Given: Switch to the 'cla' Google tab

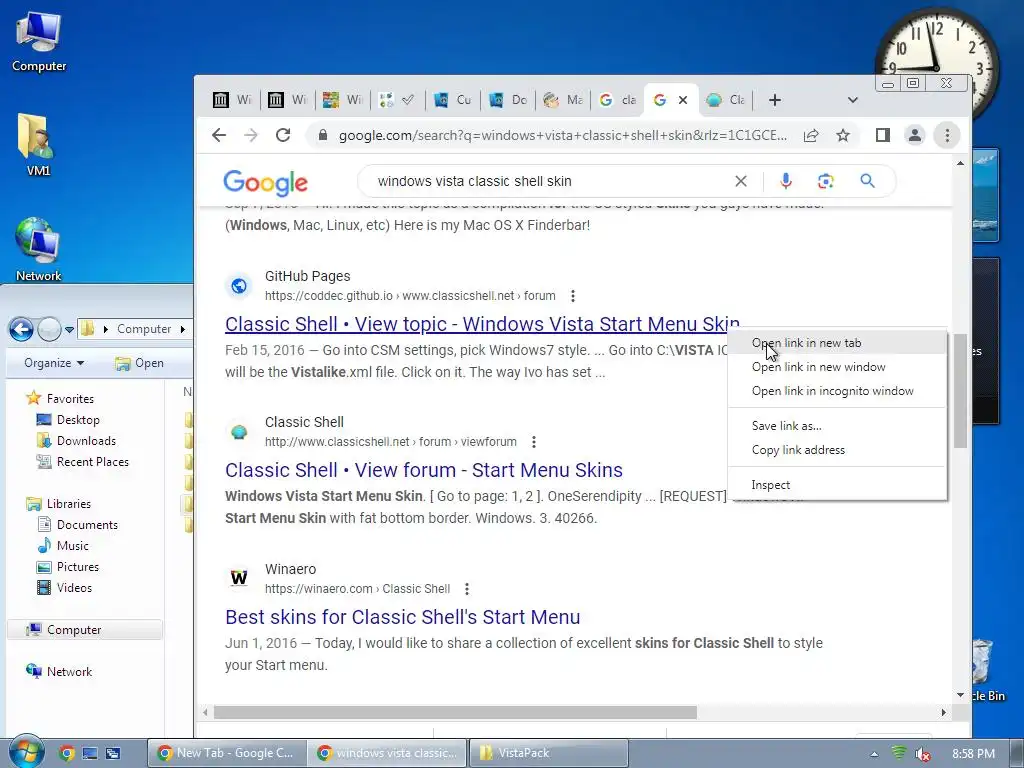Looking at the screenshot, I should [618, 100].
